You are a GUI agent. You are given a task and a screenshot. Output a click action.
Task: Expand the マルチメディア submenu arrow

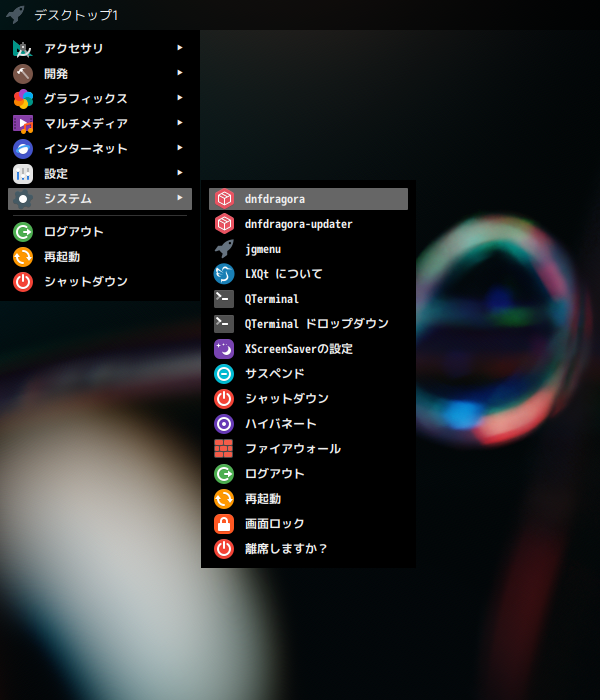[179, 122]
